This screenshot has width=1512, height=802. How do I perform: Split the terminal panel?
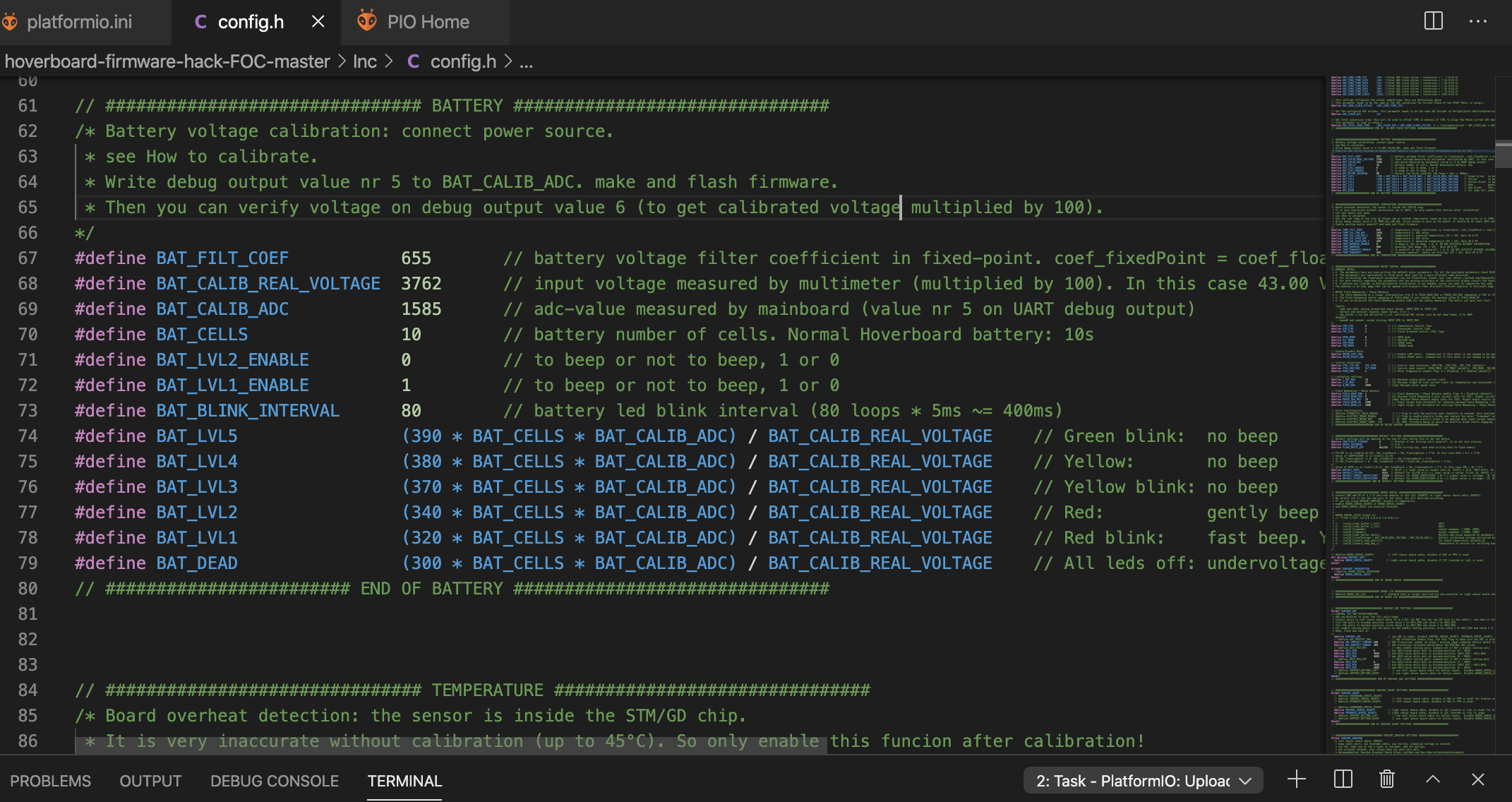coord(1343,779)
